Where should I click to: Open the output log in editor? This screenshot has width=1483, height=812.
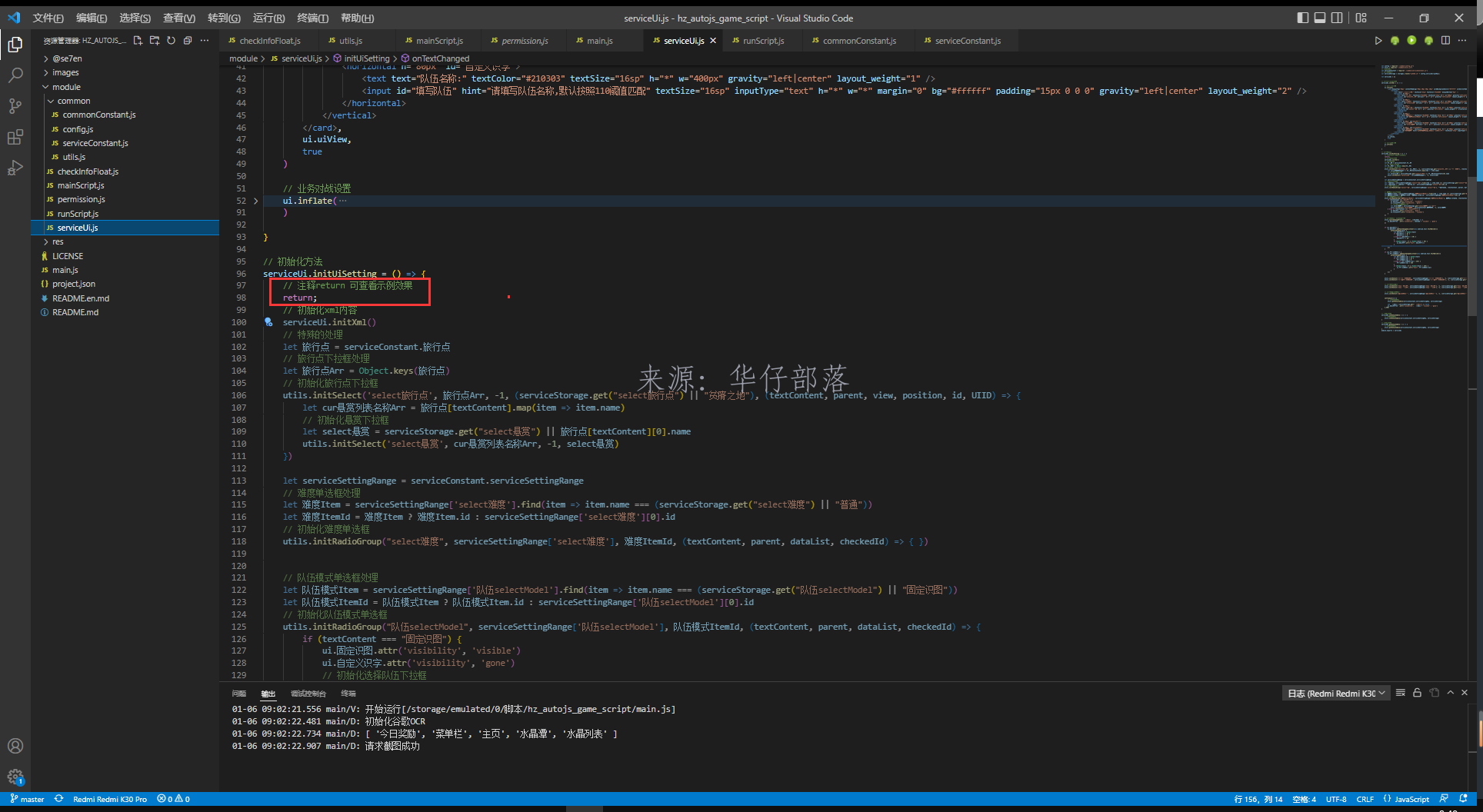coord(1434,693)
